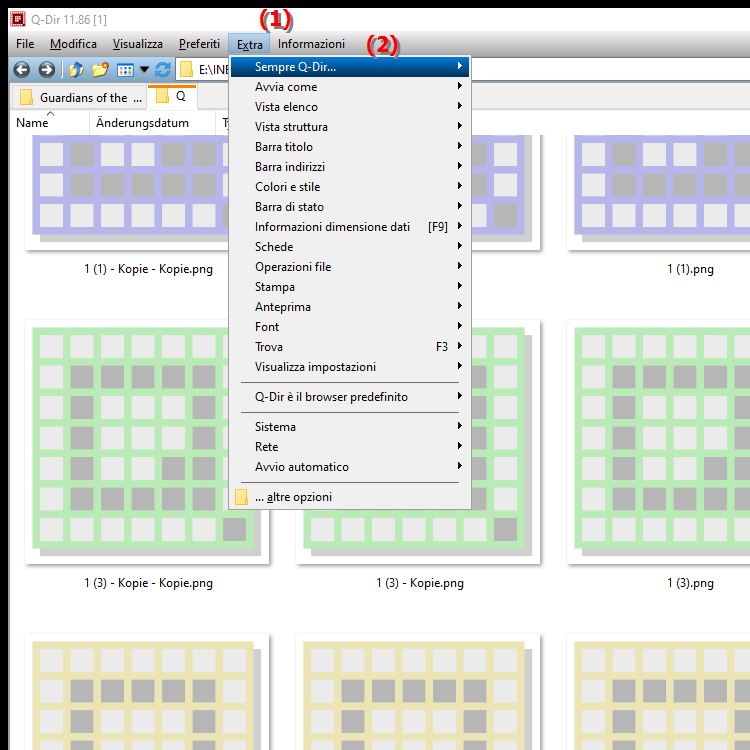Sort by the Änderungsdatum column header

(x=153, y=123)
